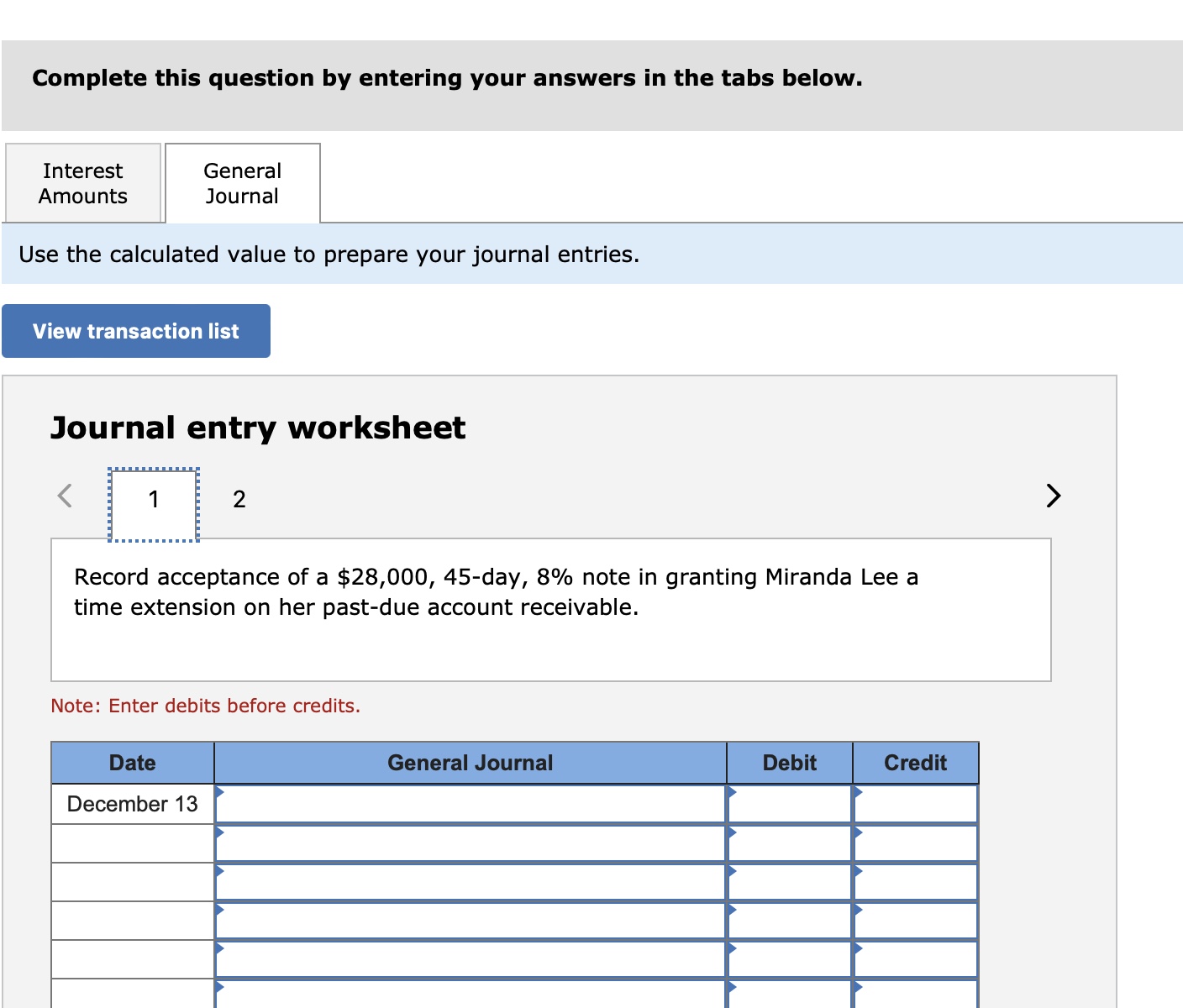Click the Credit field in second journal row

pyautogui.click(x=916, y=843)
